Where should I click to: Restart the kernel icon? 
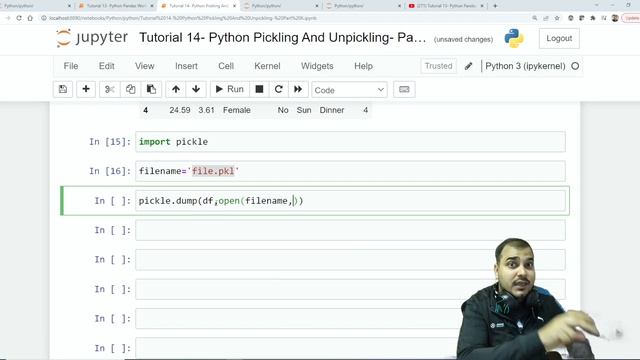coord(279,89)
